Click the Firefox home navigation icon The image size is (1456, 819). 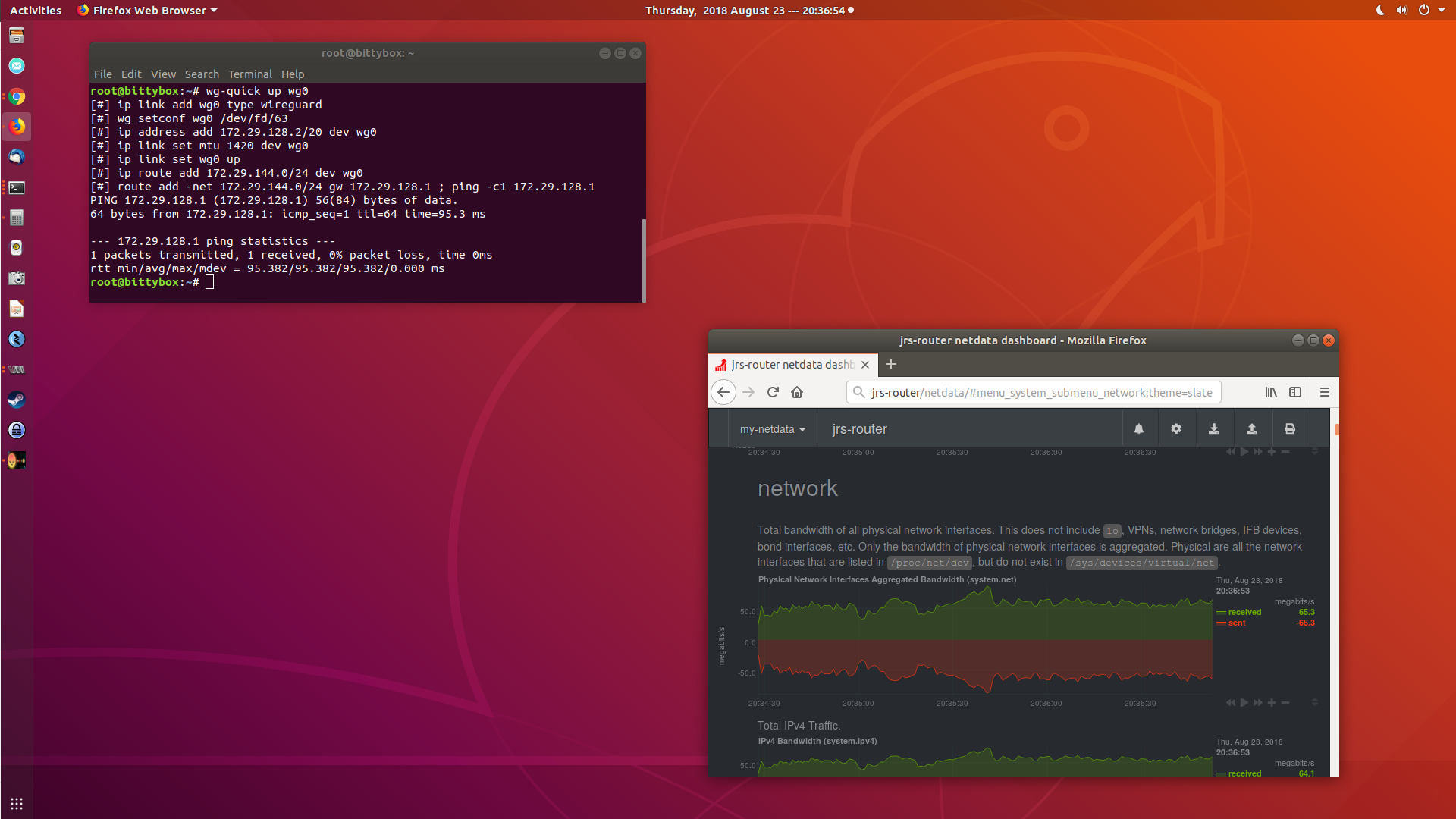(x=797, y=392)
